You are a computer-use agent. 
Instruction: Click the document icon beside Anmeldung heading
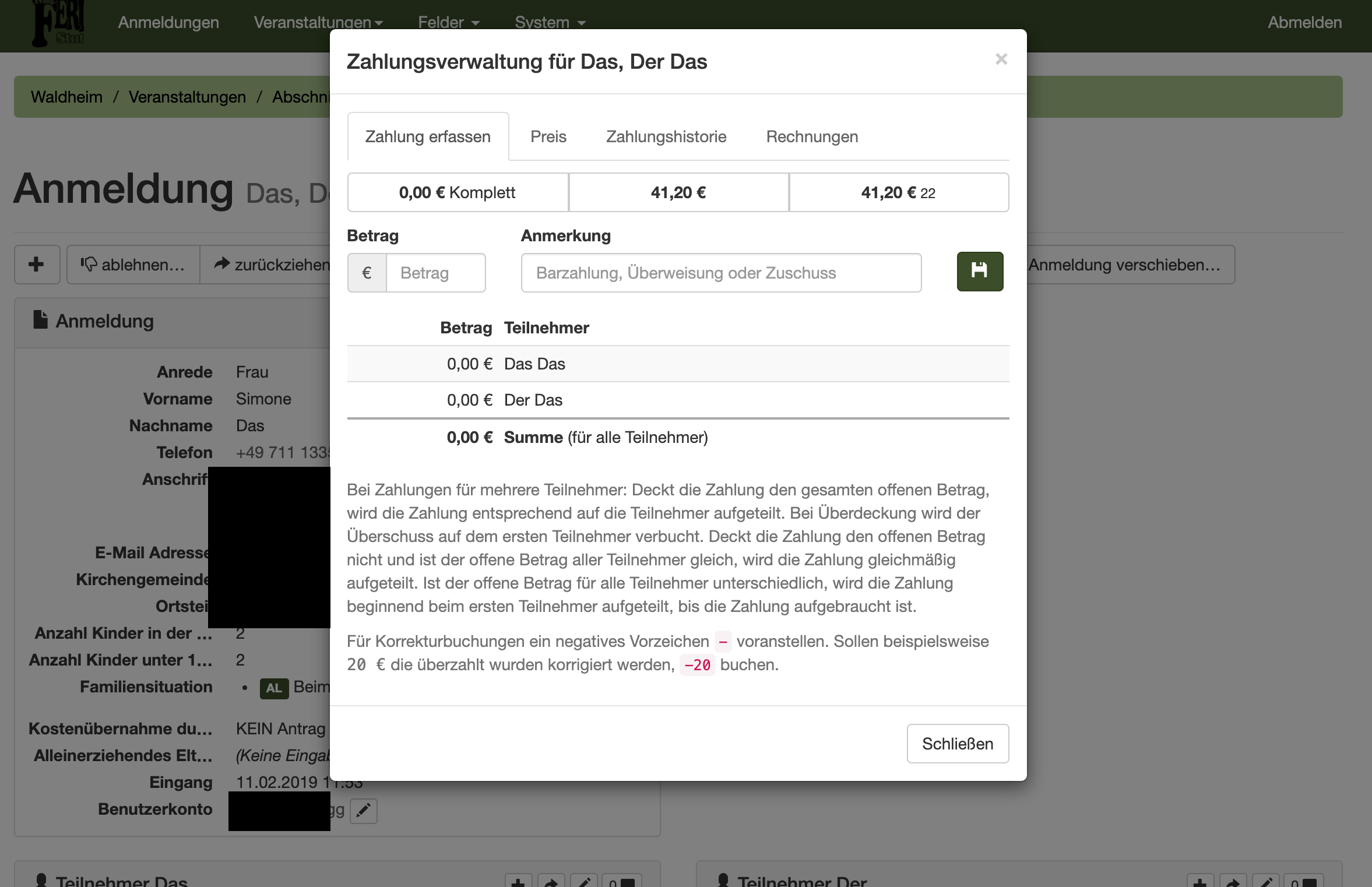click(40, 320)
